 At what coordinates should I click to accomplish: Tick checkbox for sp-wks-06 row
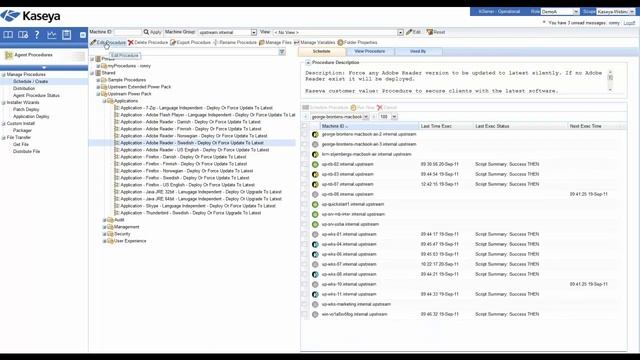(x=304, y=254)
